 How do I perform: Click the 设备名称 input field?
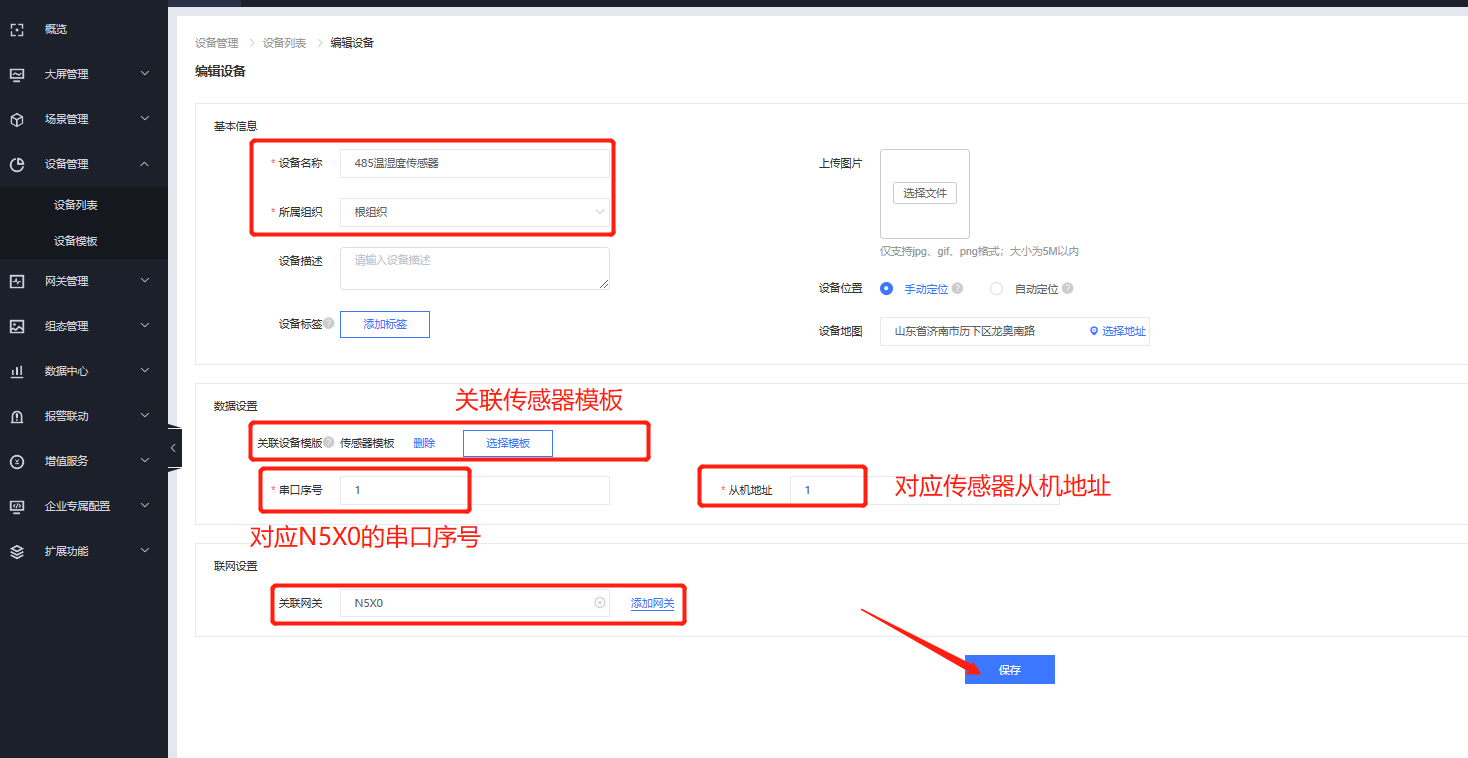pyautogui.click(x=474, y=163)
